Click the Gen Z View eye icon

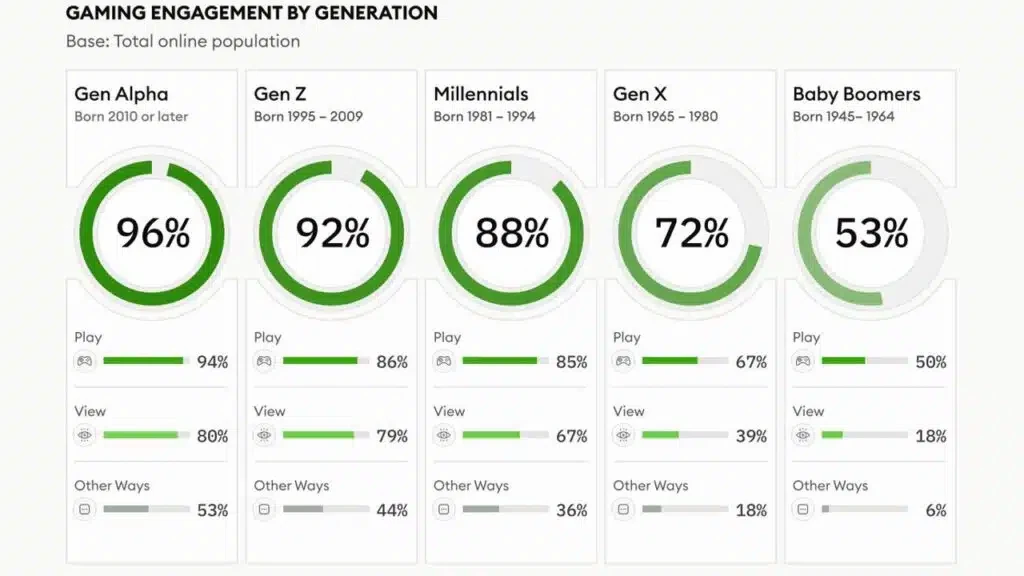(264, 435)
